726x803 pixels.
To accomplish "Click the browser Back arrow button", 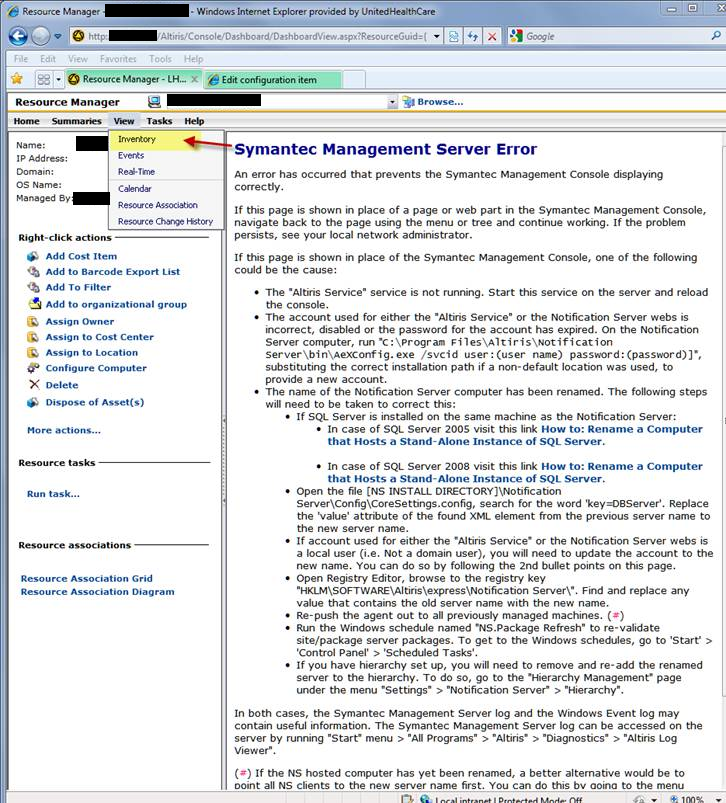I will [18, 36].
